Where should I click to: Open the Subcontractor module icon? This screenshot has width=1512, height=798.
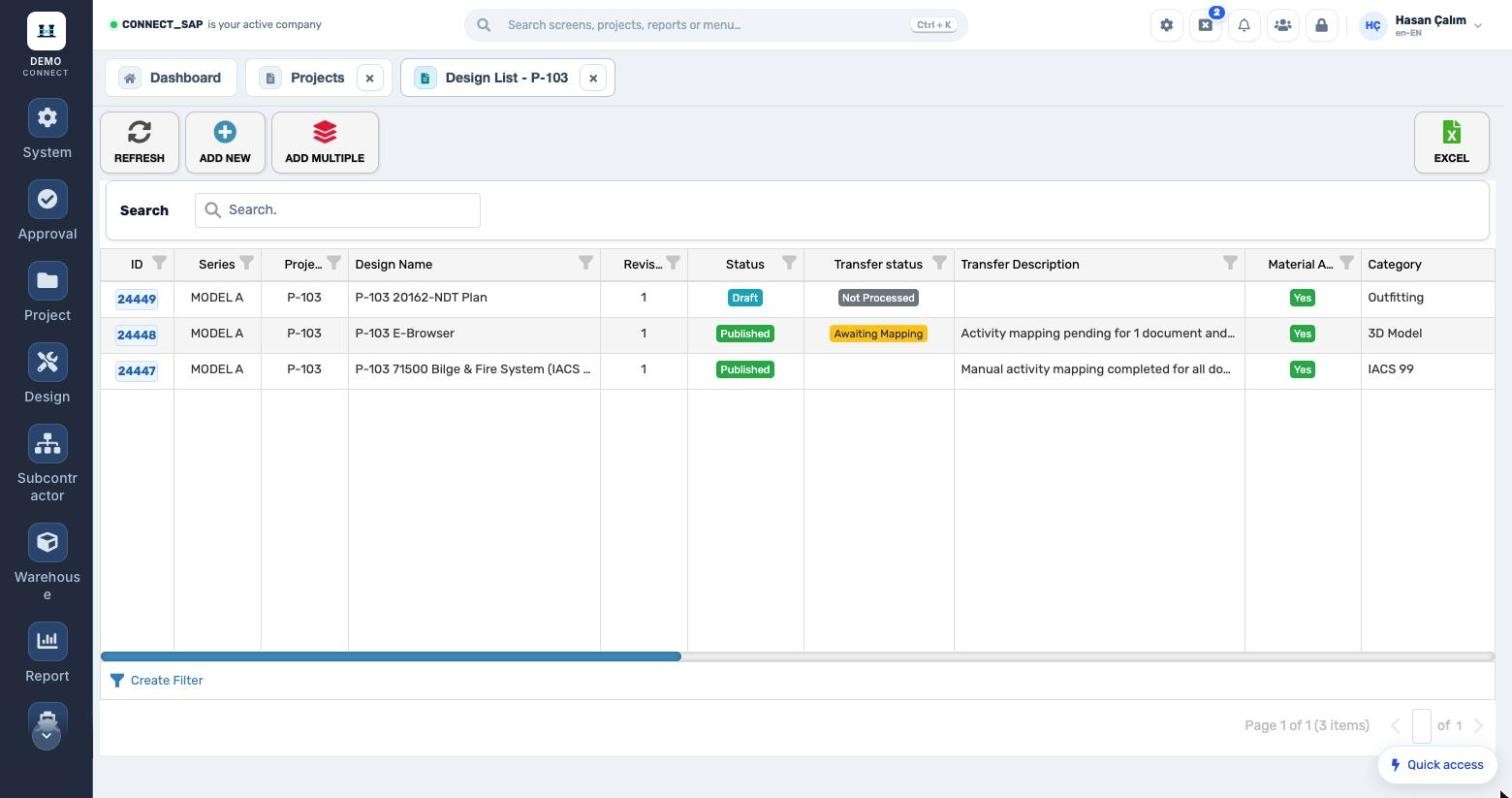point(47,444)
